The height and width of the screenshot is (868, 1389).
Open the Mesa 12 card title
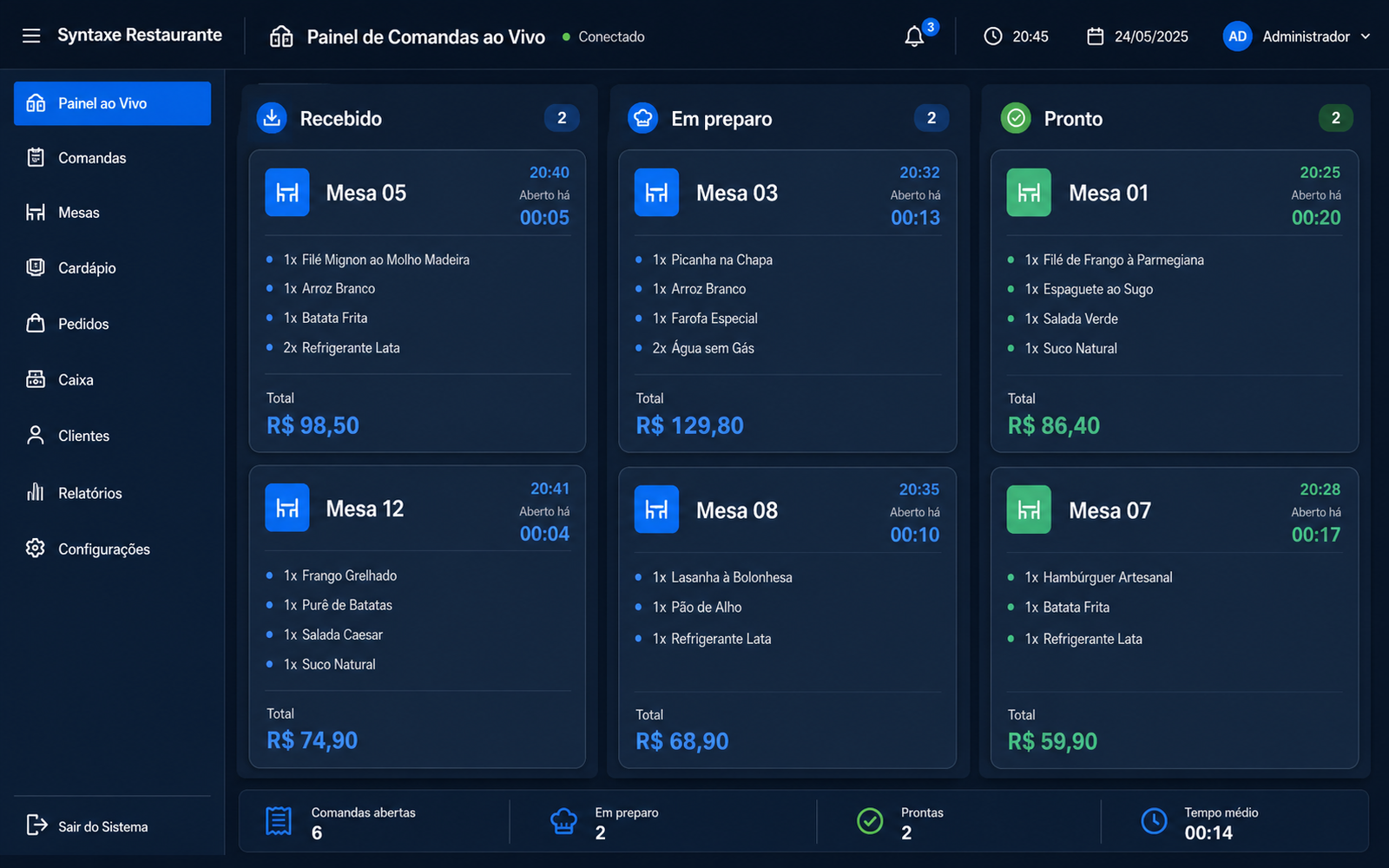365,509
